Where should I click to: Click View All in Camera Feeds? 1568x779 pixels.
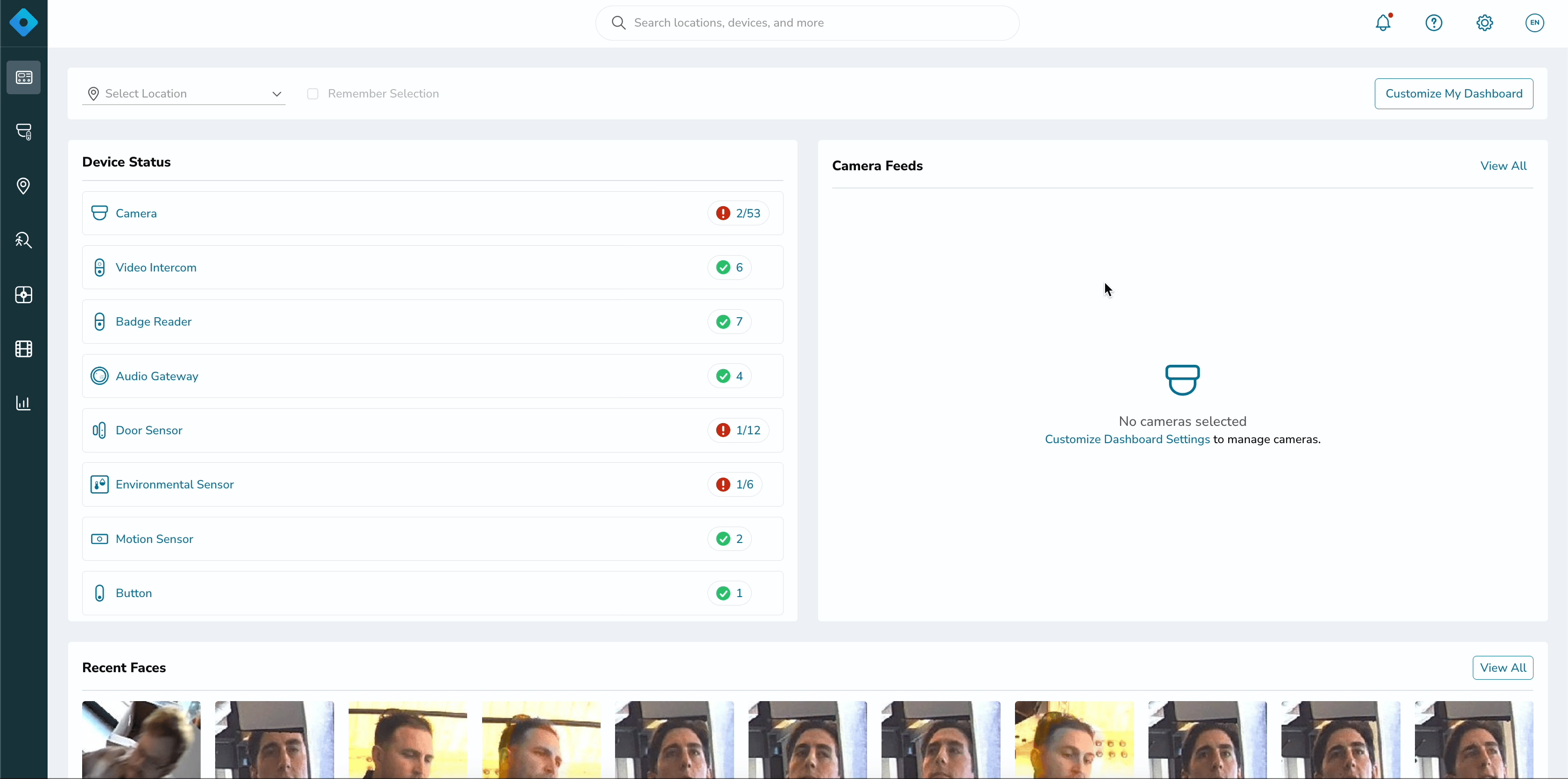pyautogui.click(x=1504, y=166)
